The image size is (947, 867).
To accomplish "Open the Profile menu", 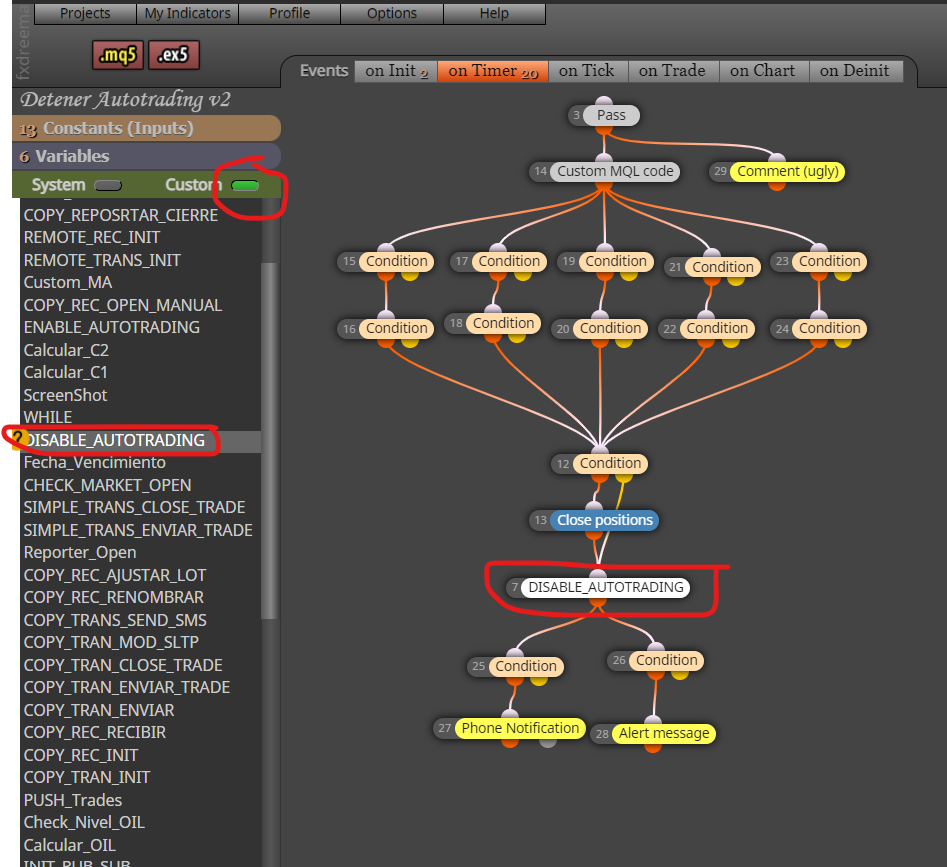I will [x=289, y=13].
